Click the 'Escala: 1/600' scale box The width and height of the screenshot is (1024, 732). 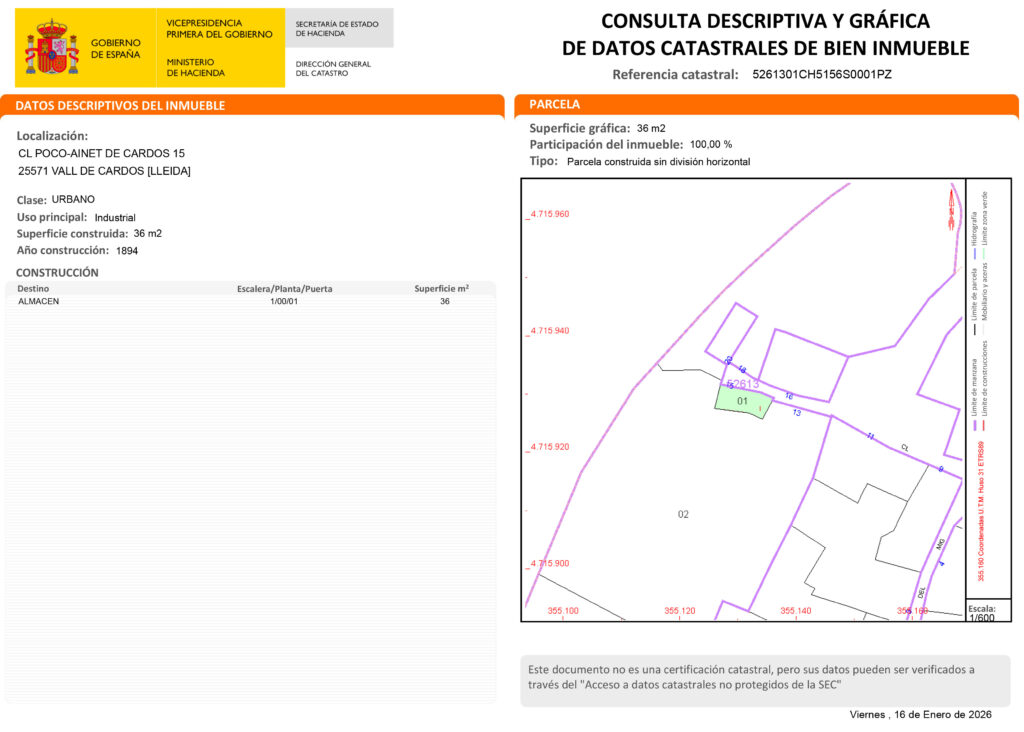click(x=987, y=611)
